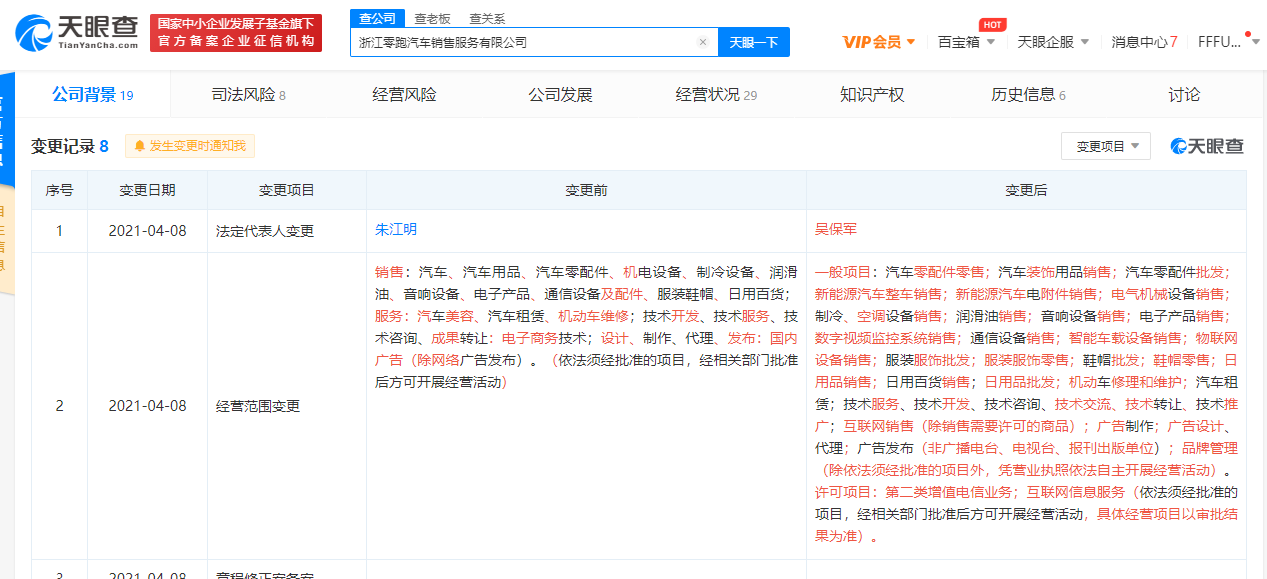Expand the 天眼企服 menu

(x=1053, y=42)
